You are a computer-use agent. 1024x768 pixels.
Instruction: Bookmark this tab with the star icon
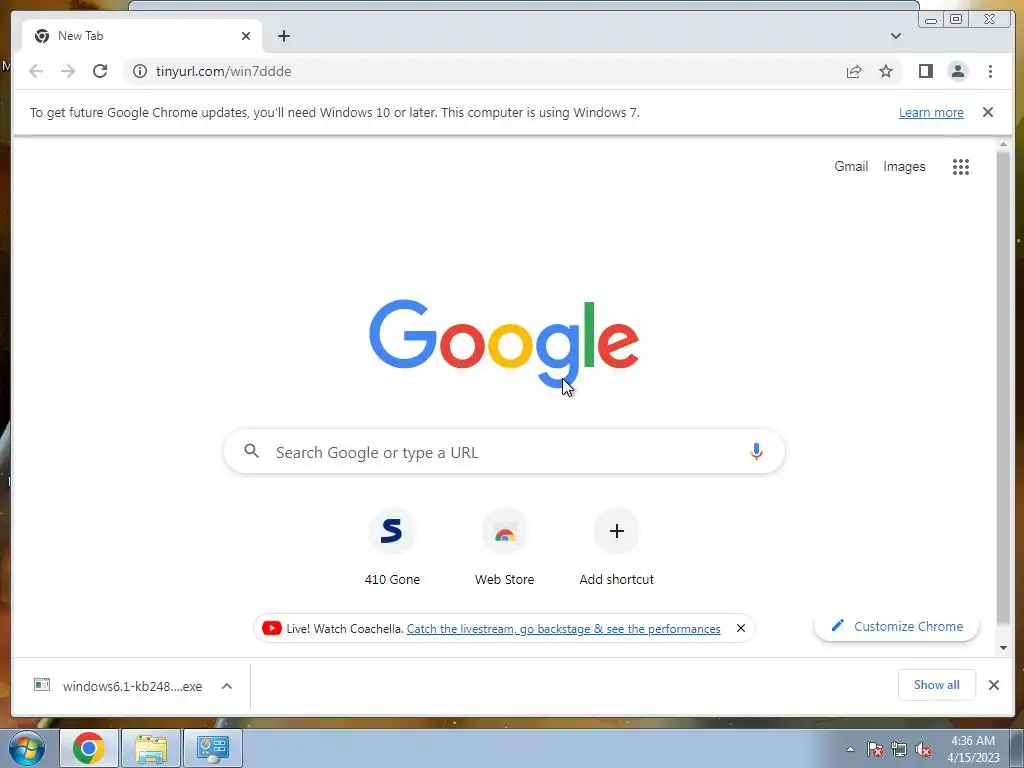pyautogui.click(x=886, y=71)
